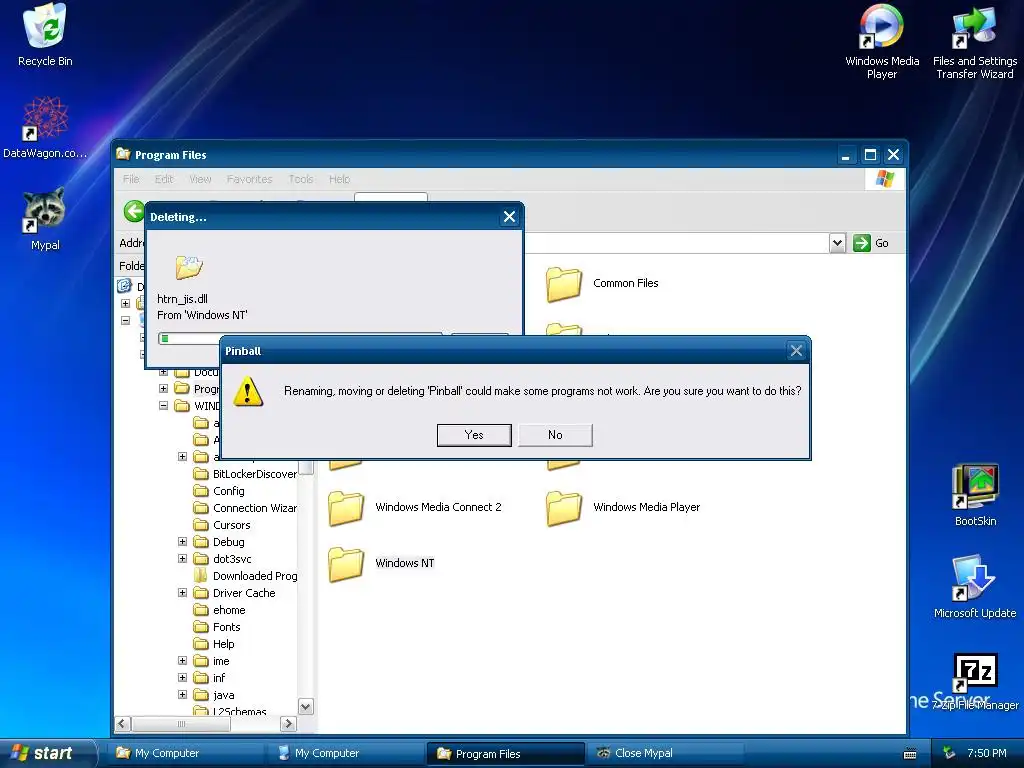
Task: Open the BootSkin desktop shortcut
Action: (975, 495)
